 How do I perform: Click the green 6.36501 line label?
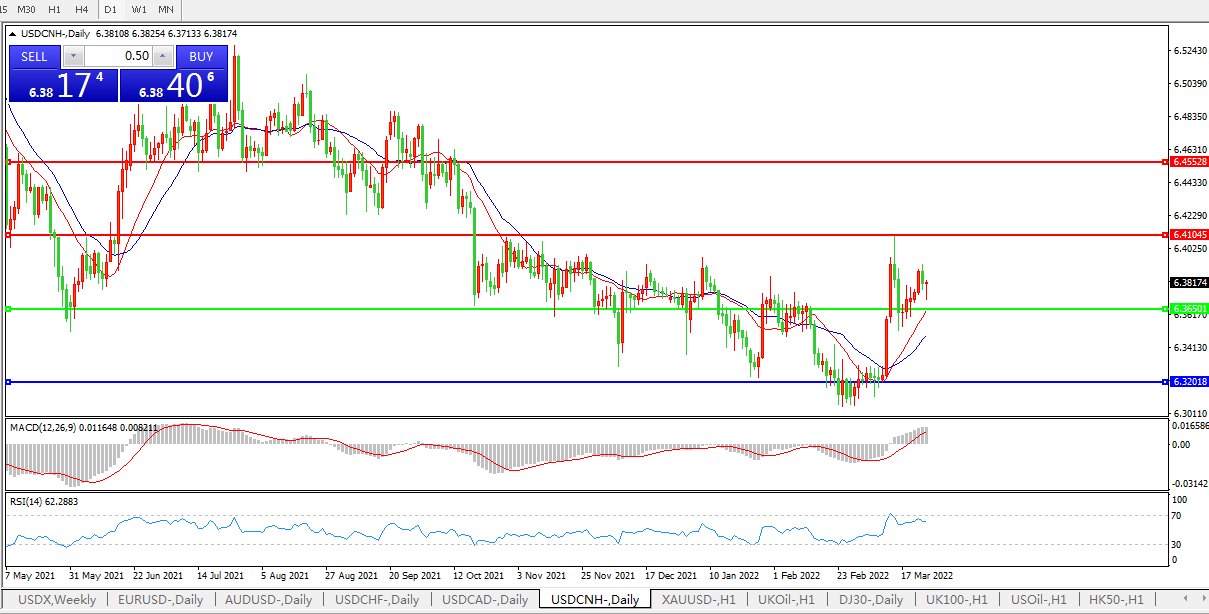(1189, 309)
